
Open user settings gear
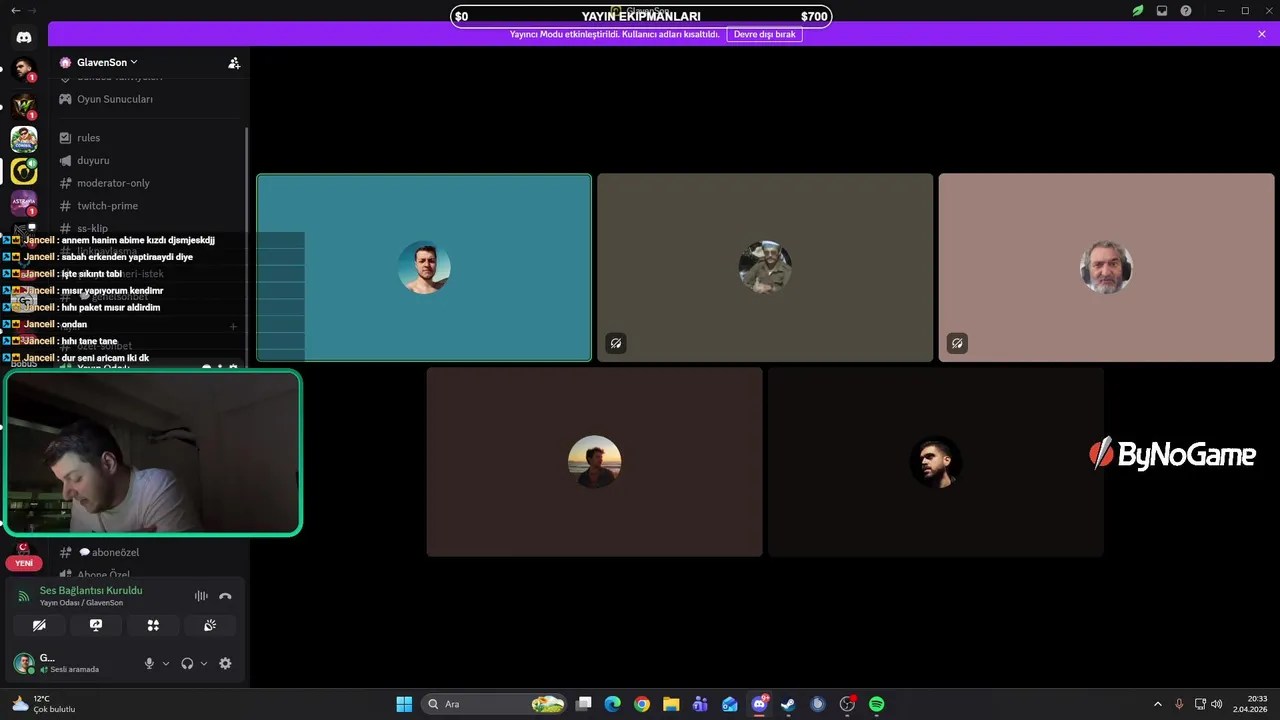225,663
